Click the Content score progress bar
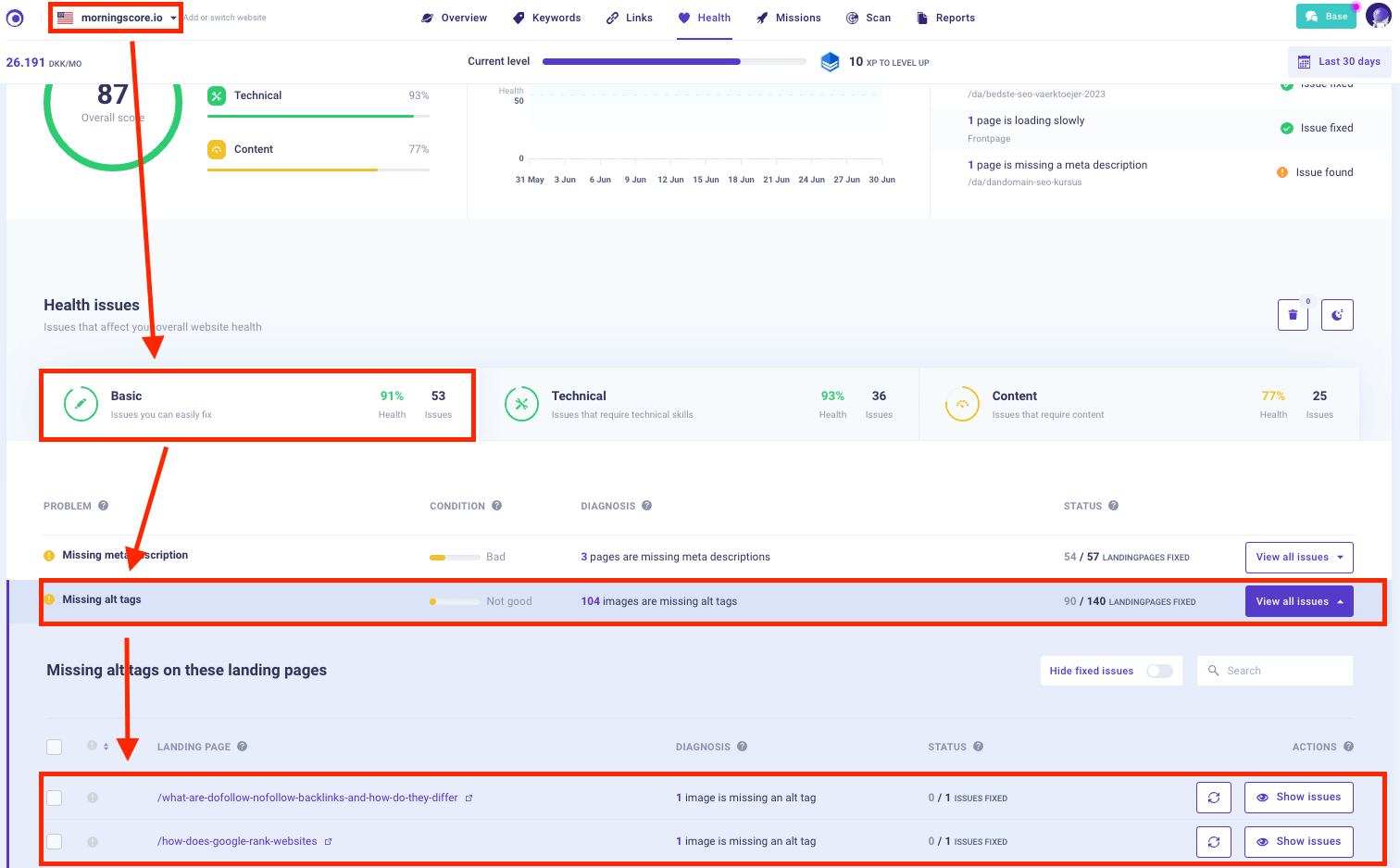 tap(319, 170)
